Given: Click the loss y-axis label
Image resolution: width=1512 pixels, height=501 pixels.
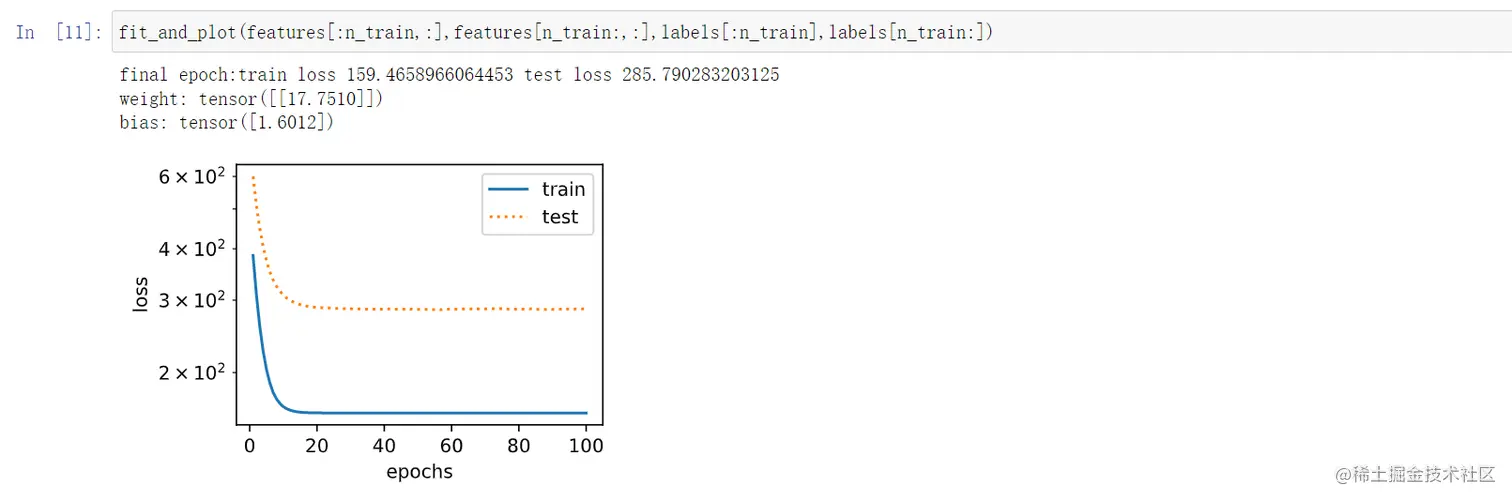Looking at the screenshot, I should [140, 294].
